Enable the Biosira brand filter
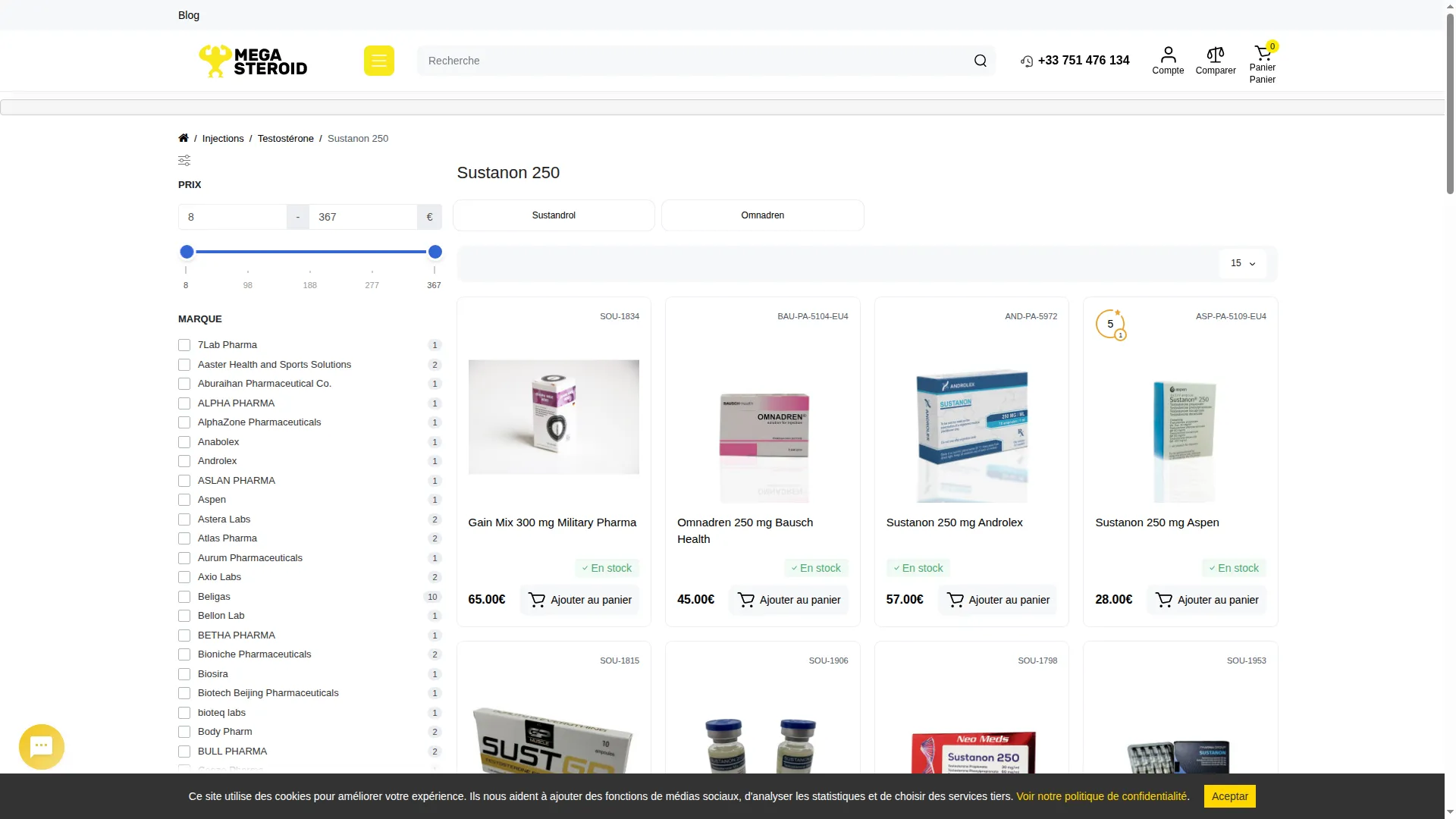The width and height of the screenshot is (1456, 819). pos(184,674)
